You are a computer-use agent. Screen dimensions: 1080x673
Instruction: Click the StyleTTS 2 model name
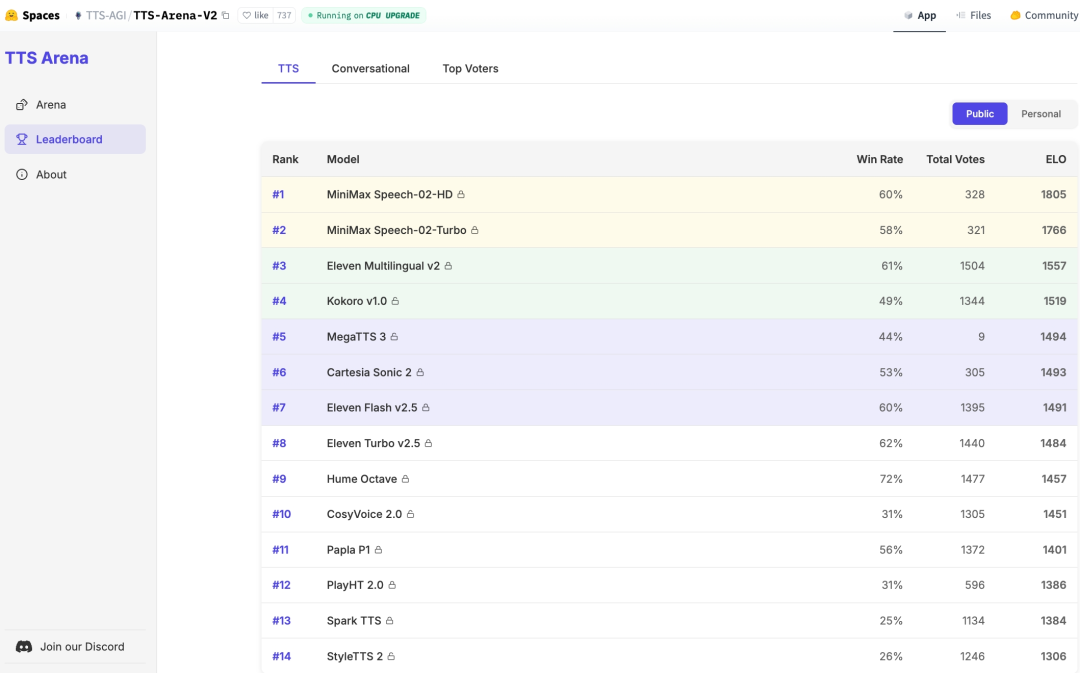(x=355, y=656)
